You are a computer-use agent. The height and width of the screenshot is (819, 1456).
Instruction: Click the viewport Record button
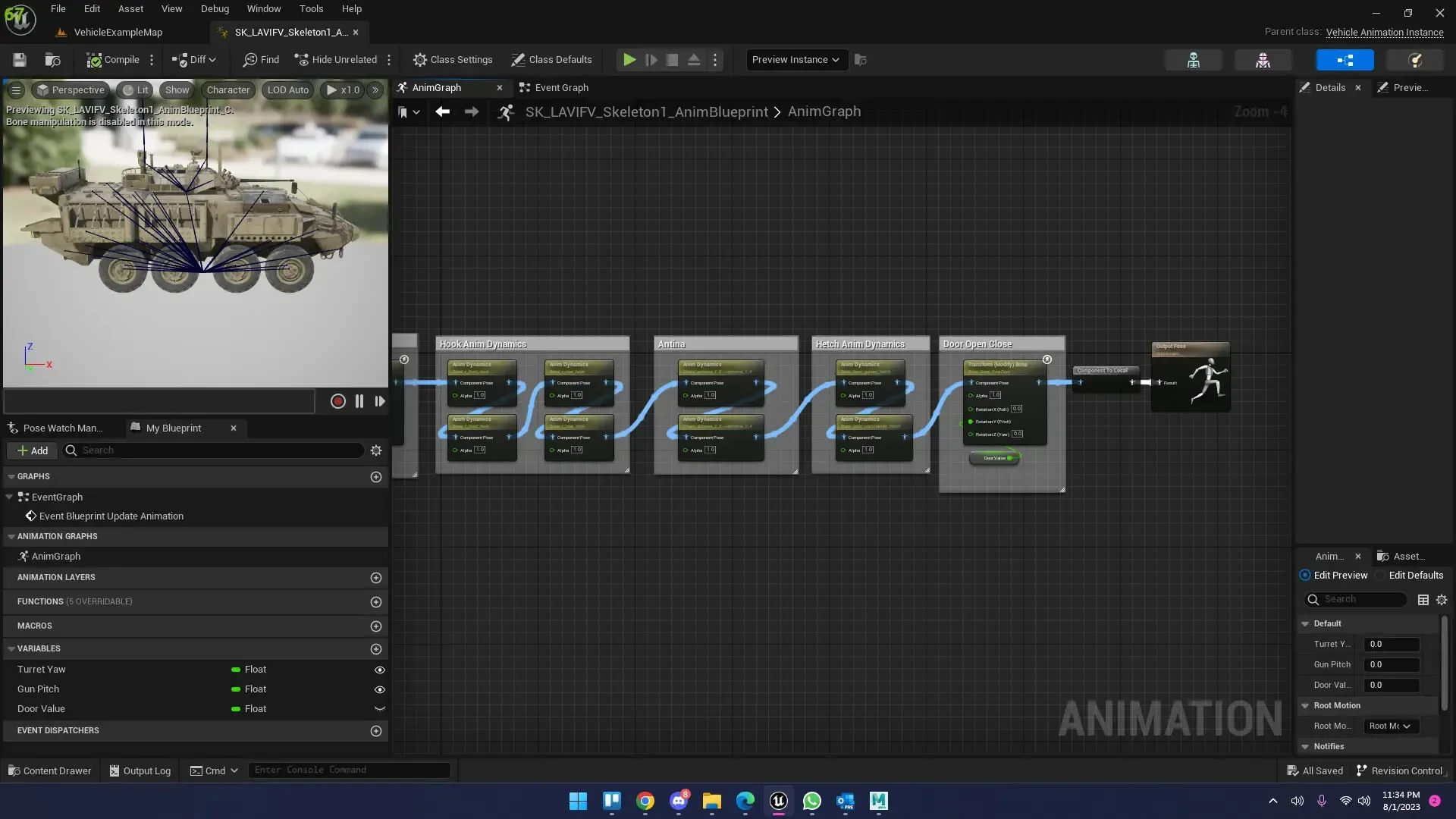[338, 401]
